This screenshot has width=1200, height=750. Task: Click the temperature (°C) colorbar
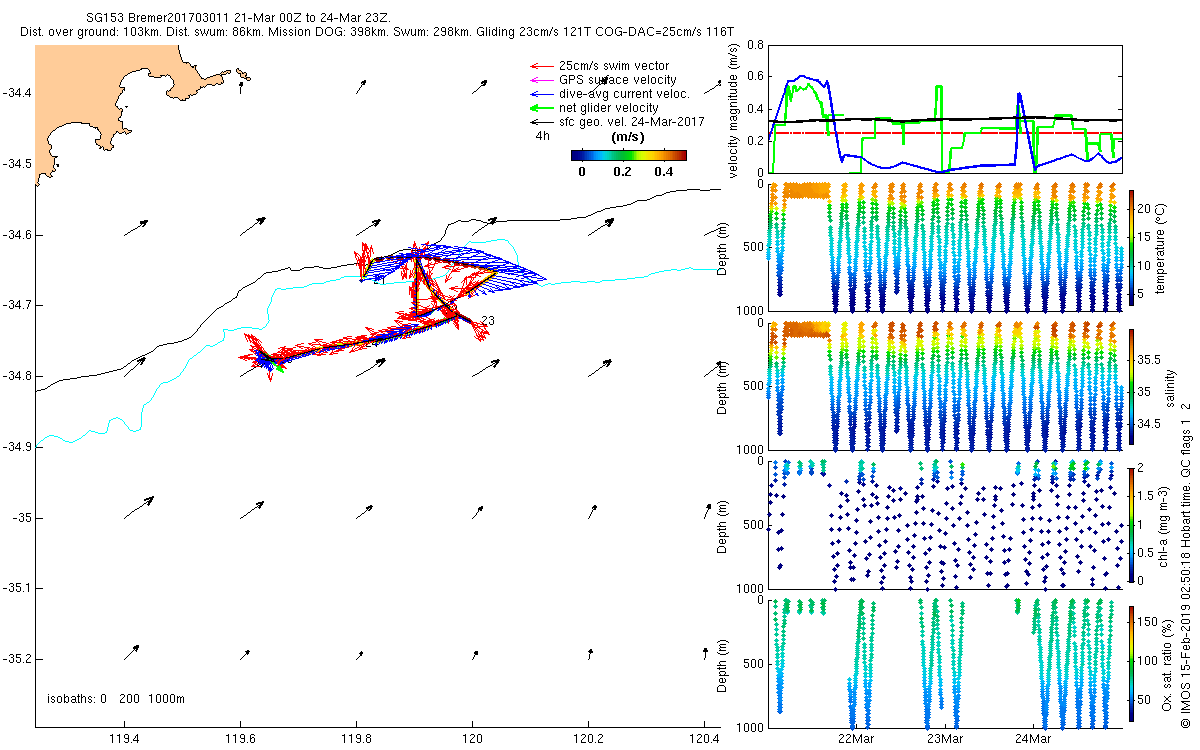point(1131,247)
